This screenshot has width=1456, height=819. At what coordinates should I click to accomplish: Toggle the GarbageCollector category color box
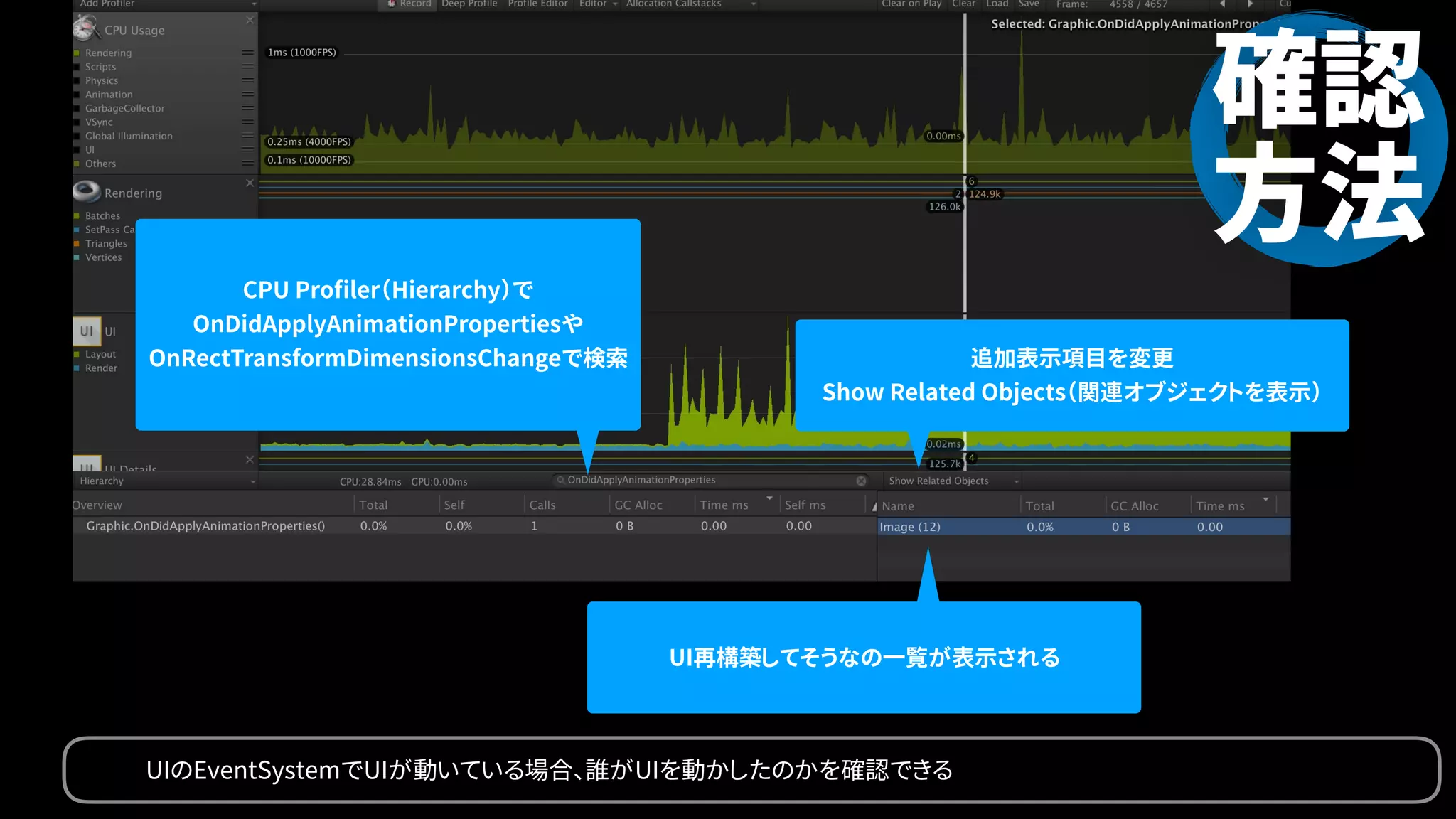[77, 109]
